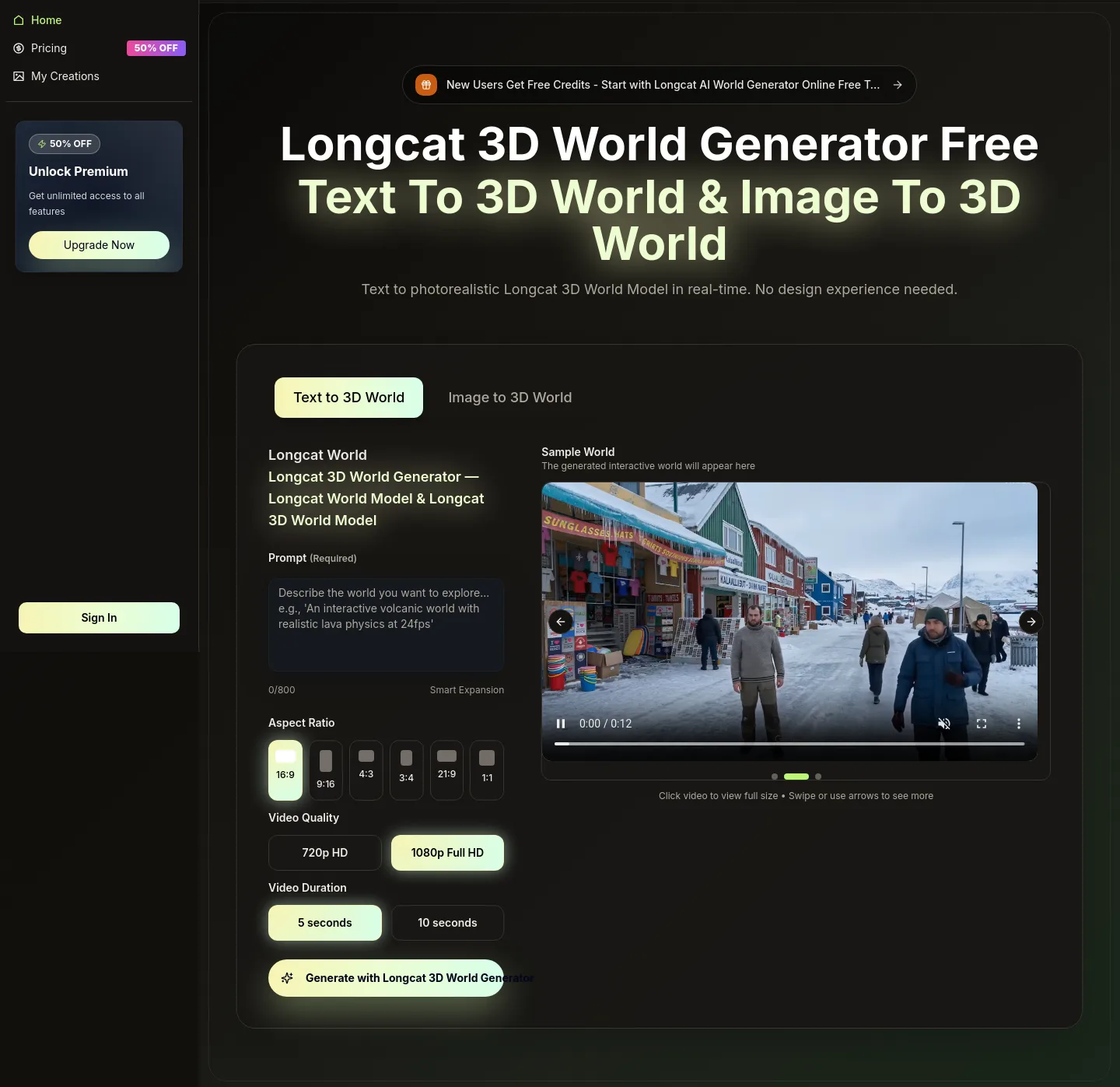Click the sparkle icon on the Generate button
1120x1087 pixels.
287,978
